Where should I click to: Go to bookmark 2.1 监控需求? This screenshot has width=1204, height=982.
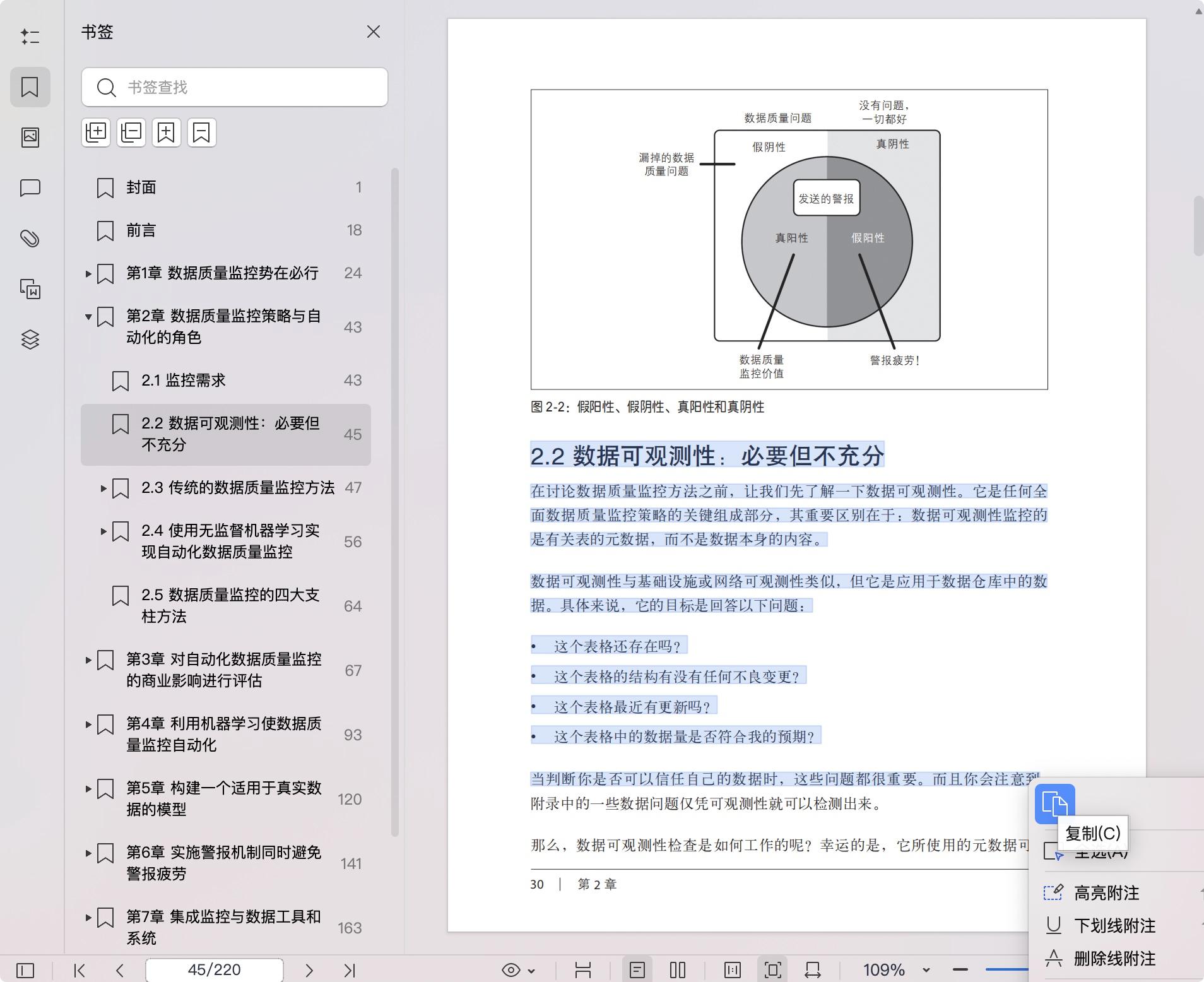point(226,381)
